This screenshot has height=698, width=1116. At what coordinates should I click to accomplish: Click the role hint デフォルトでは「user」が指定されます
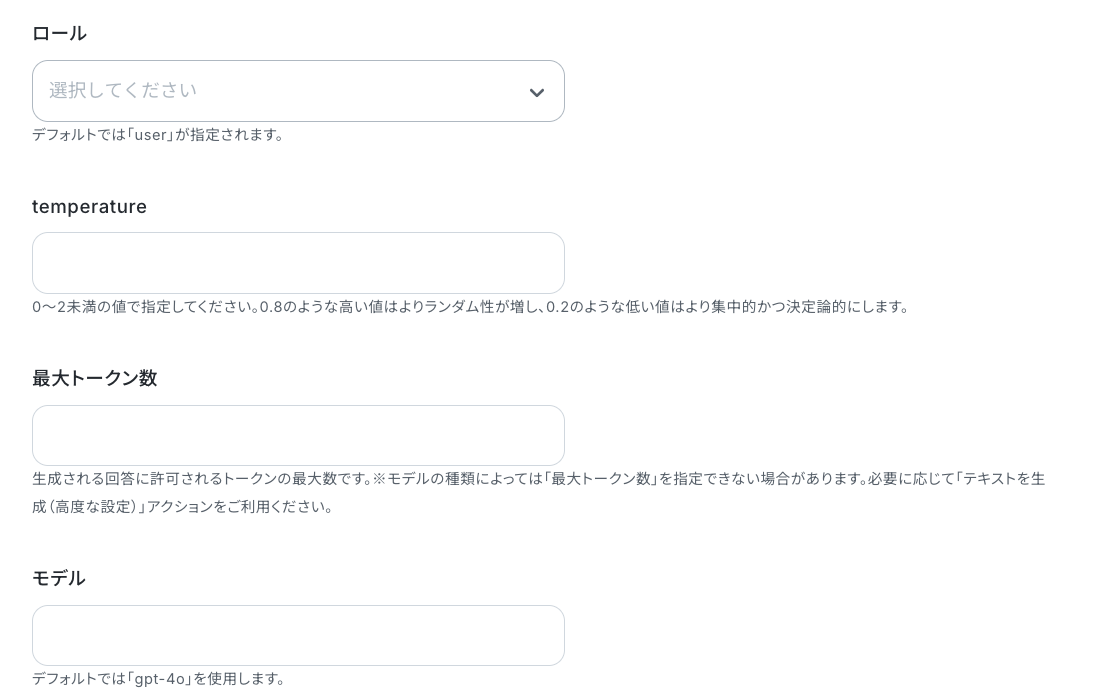pos(160,135)
